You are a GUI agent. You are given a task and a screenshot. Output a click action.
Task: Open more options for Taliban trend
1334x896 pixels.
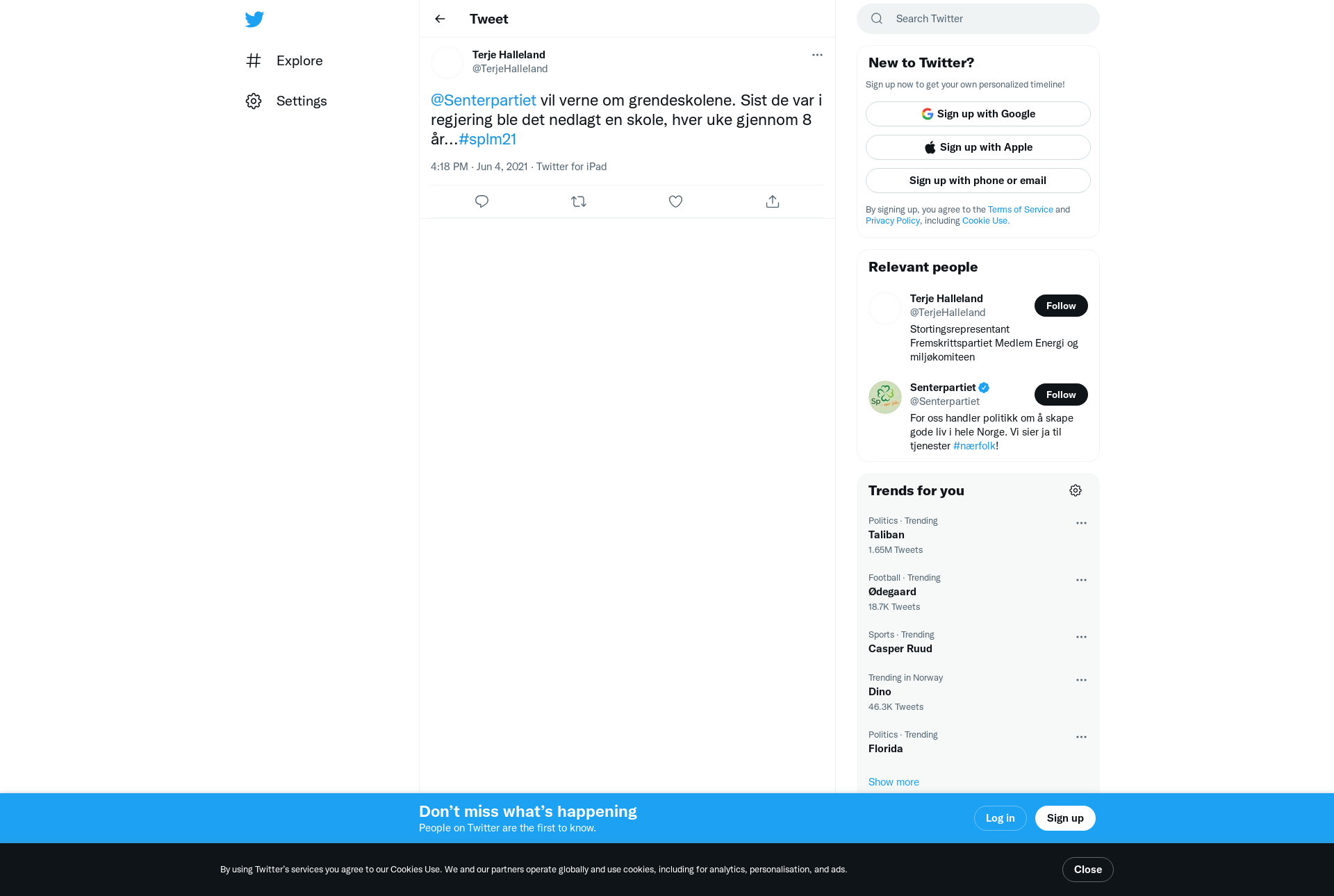point(1081,523)
